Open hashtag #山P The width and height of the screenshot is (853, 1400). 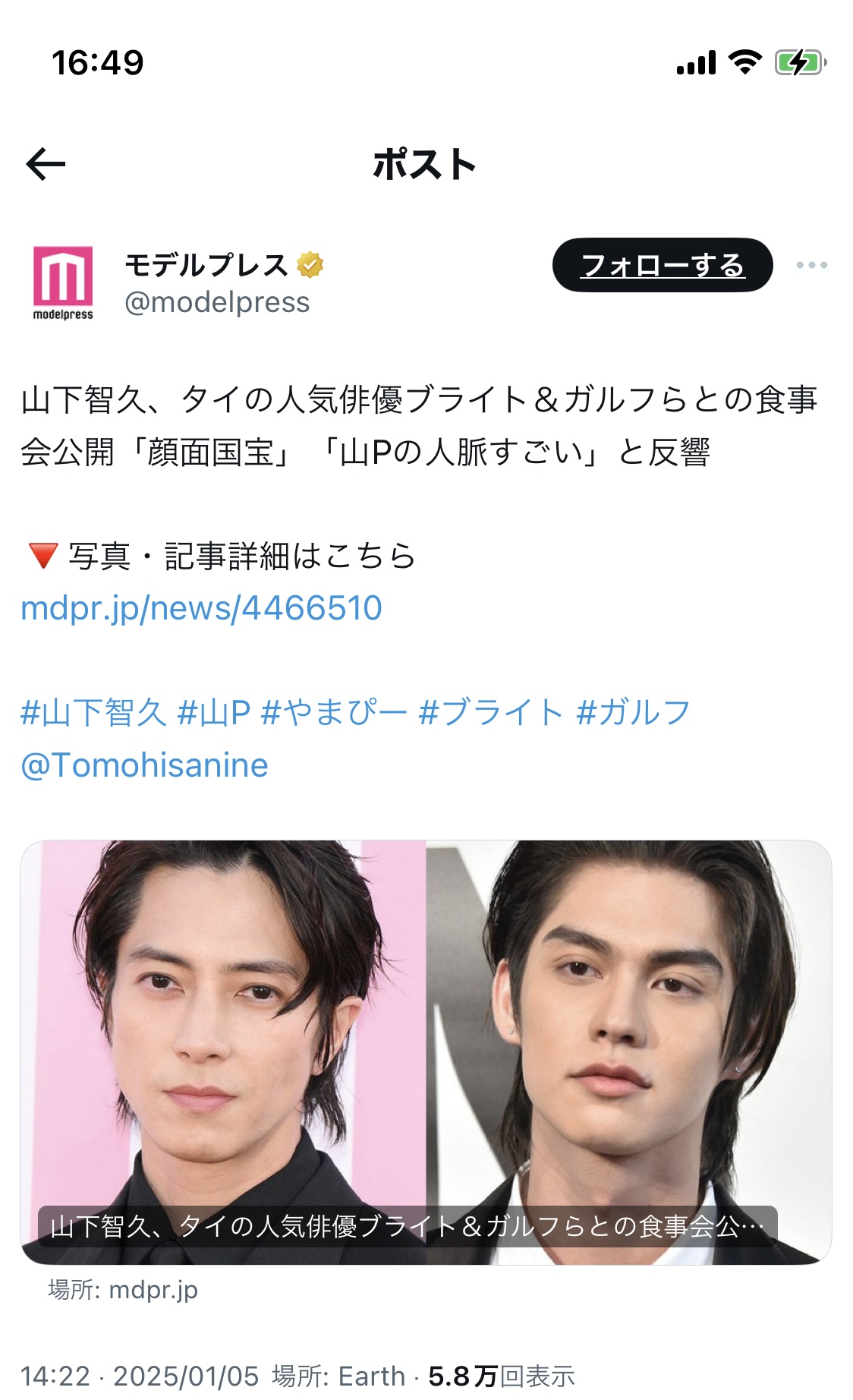pos(213,713)
